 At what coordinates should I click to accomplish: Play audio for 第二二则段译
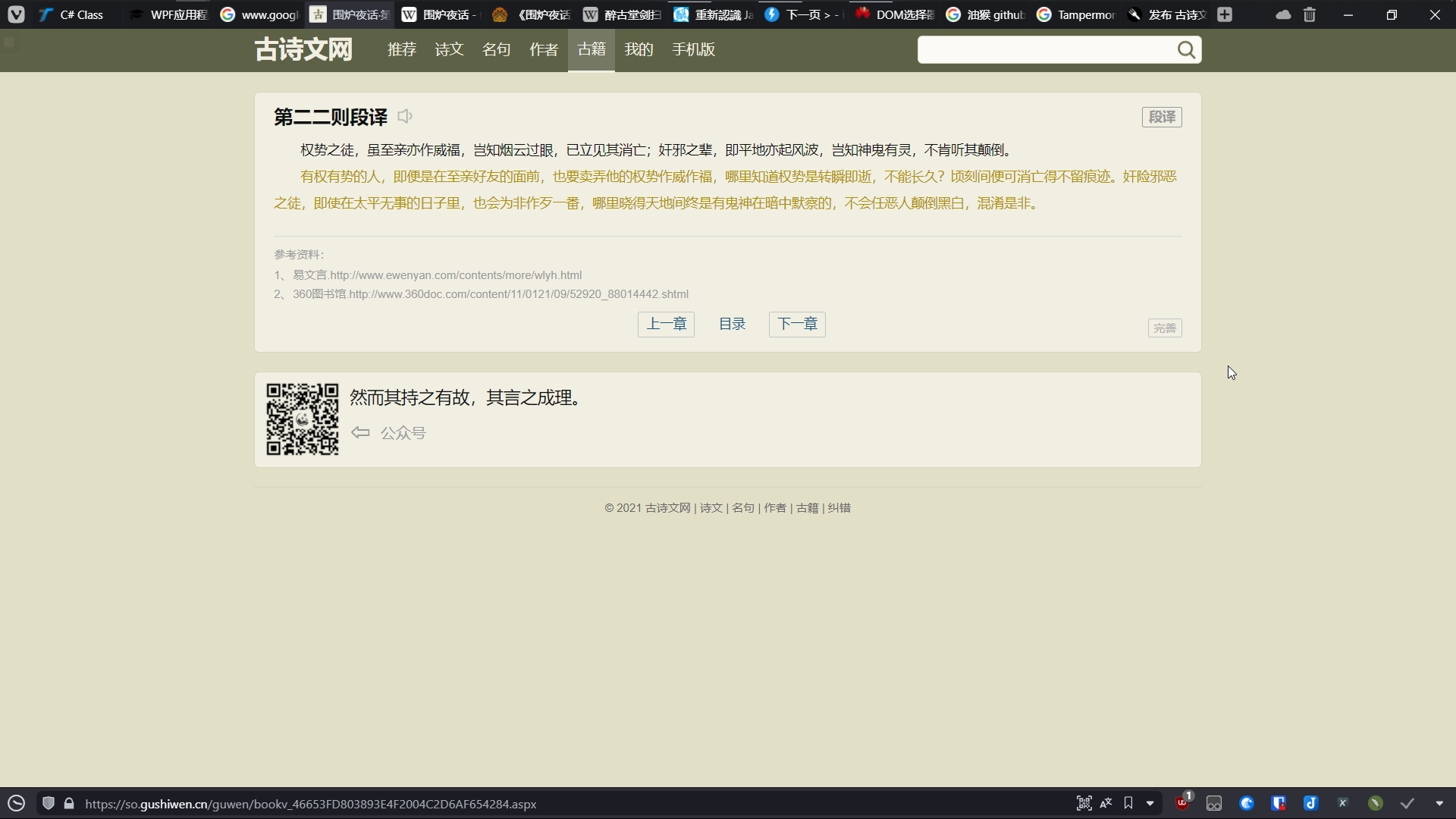click(x=405, y=116)
